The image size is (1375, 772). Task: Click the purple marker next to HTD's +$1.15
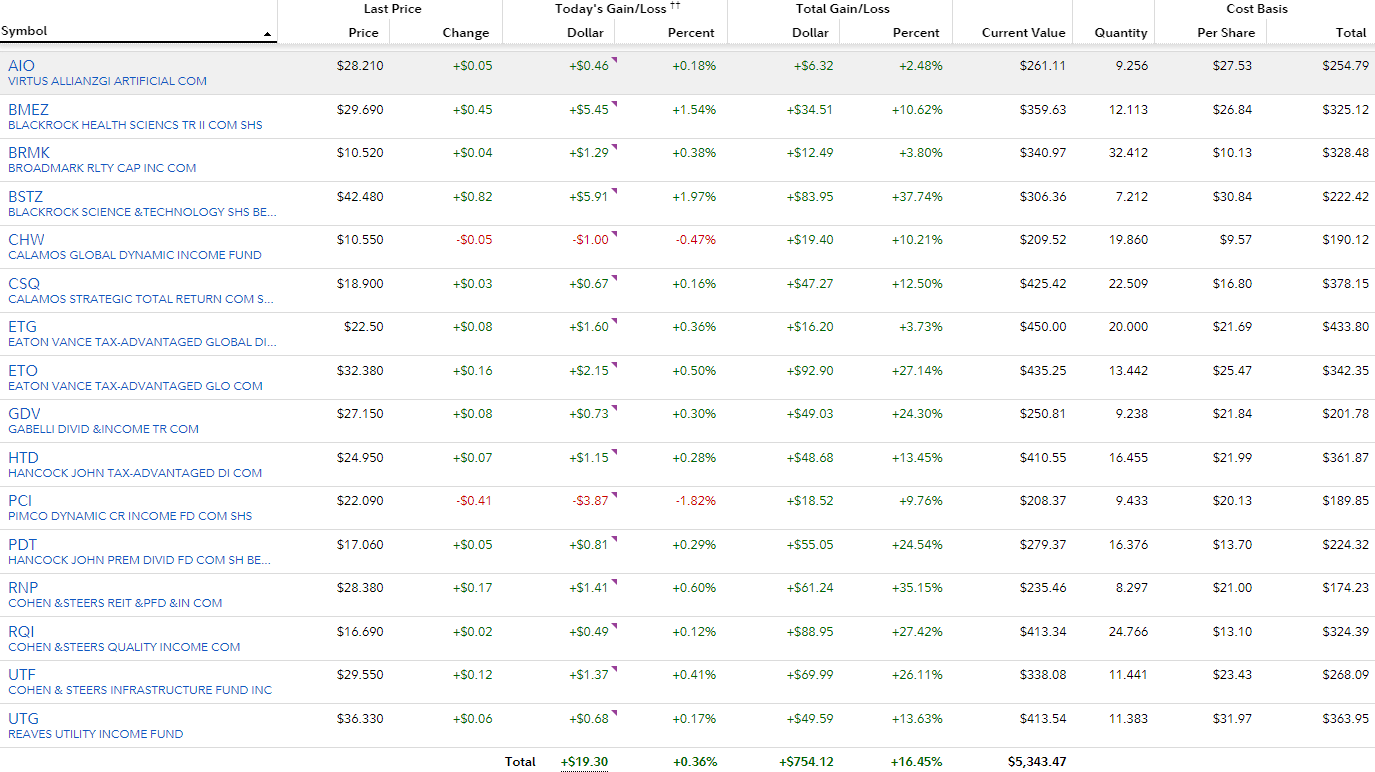[614, 452]
